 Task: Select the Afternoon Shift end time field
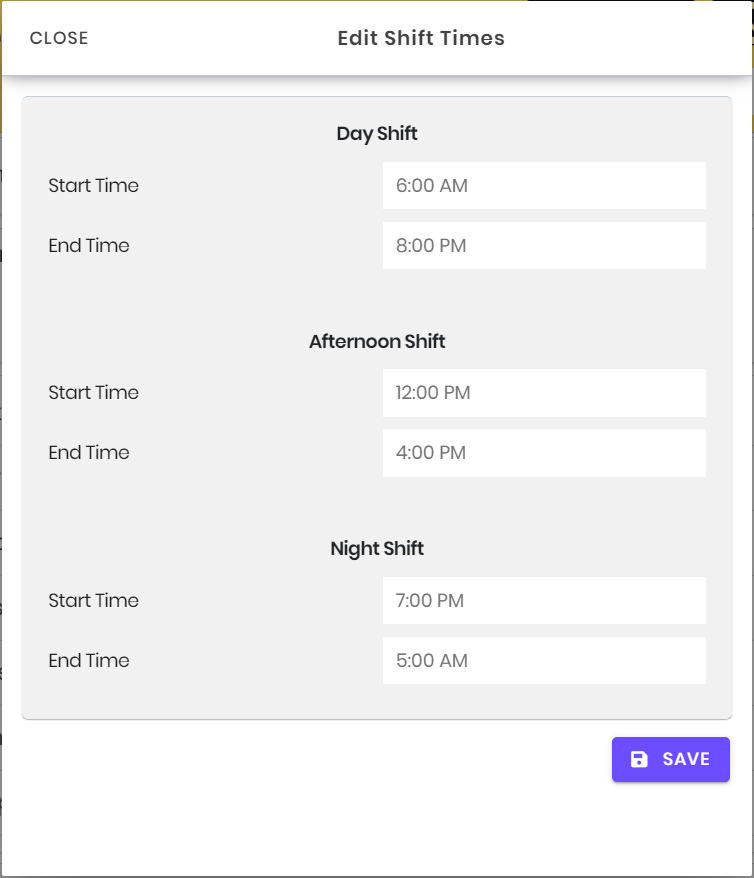tap(544, 452)
